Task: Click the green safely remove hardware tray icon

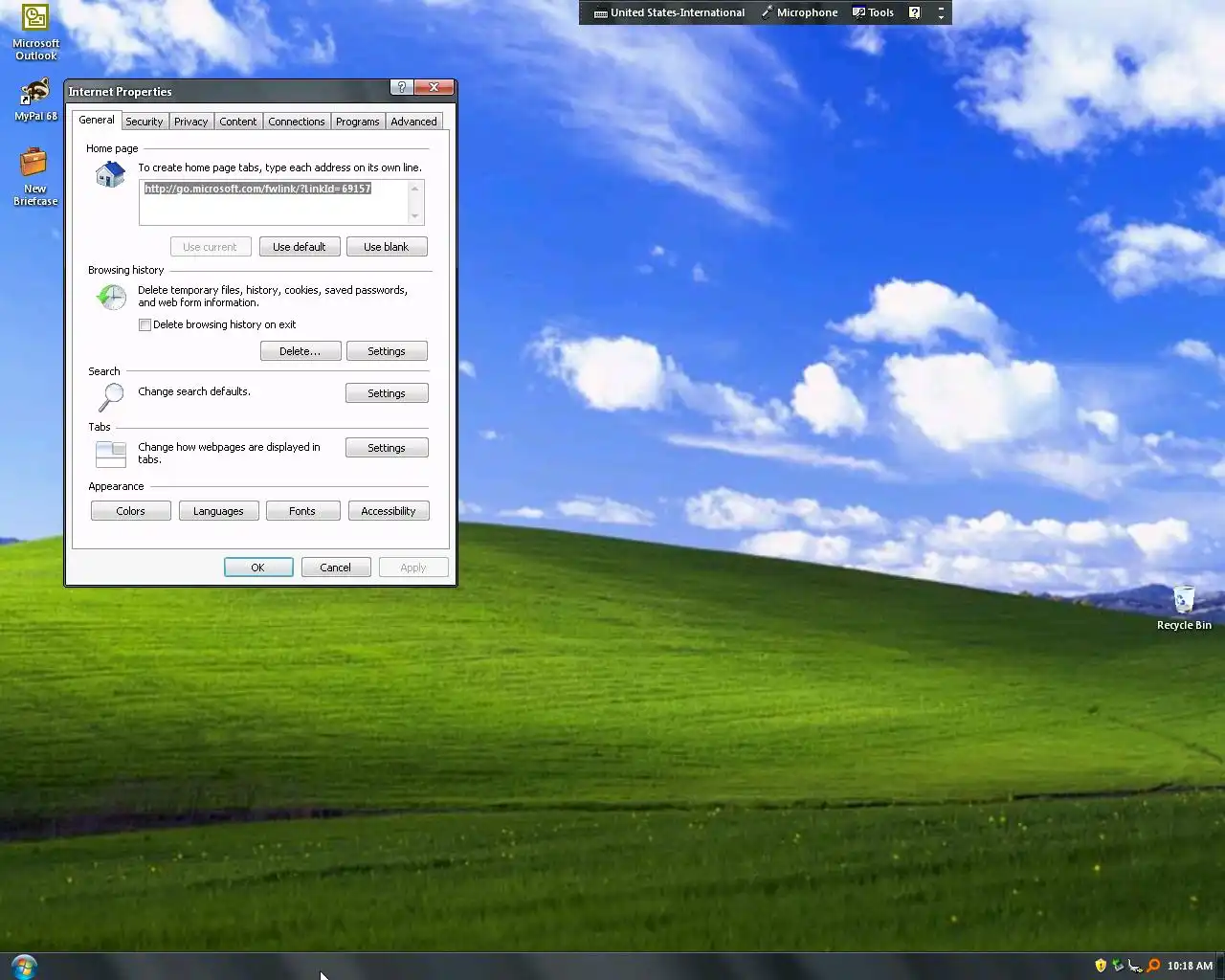Action: pyautogui.click(x=1118, y=966)
